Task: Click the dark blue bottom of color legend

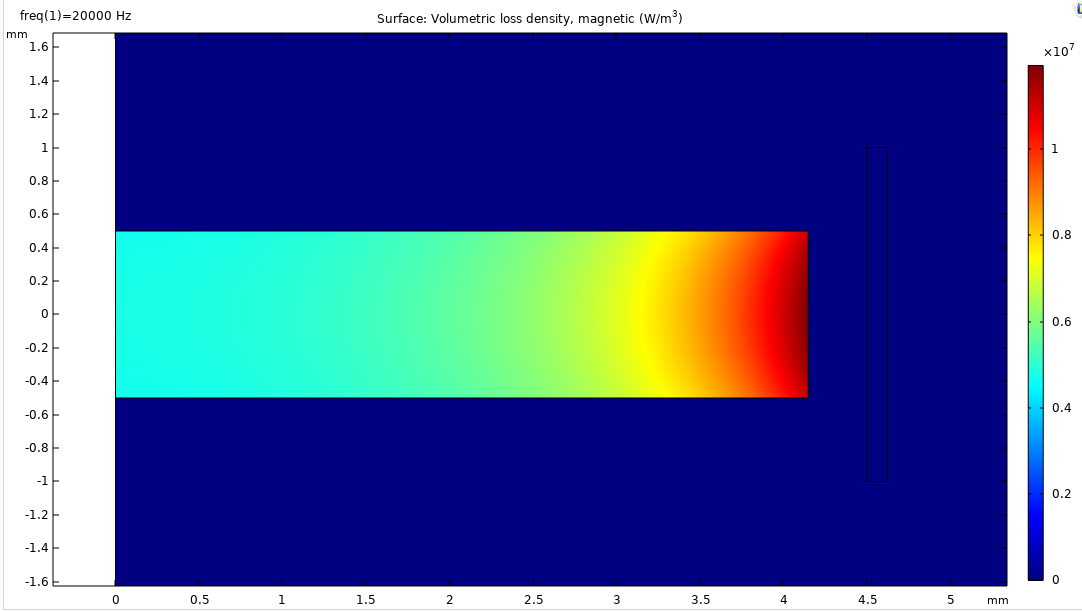Action: click(x=1035, y=570)
